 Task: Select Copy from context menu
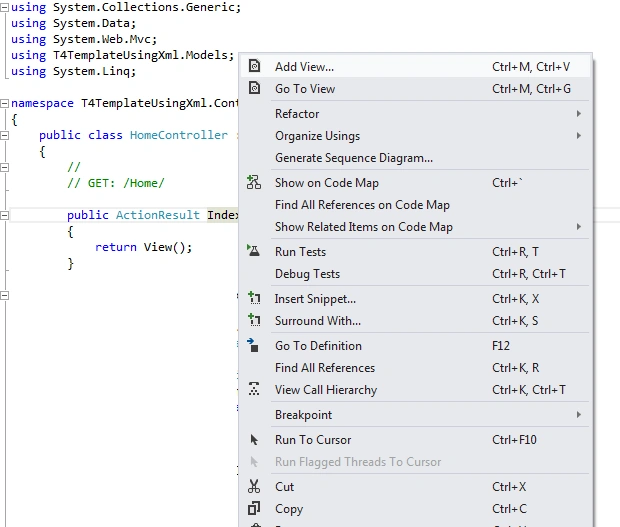415,509
